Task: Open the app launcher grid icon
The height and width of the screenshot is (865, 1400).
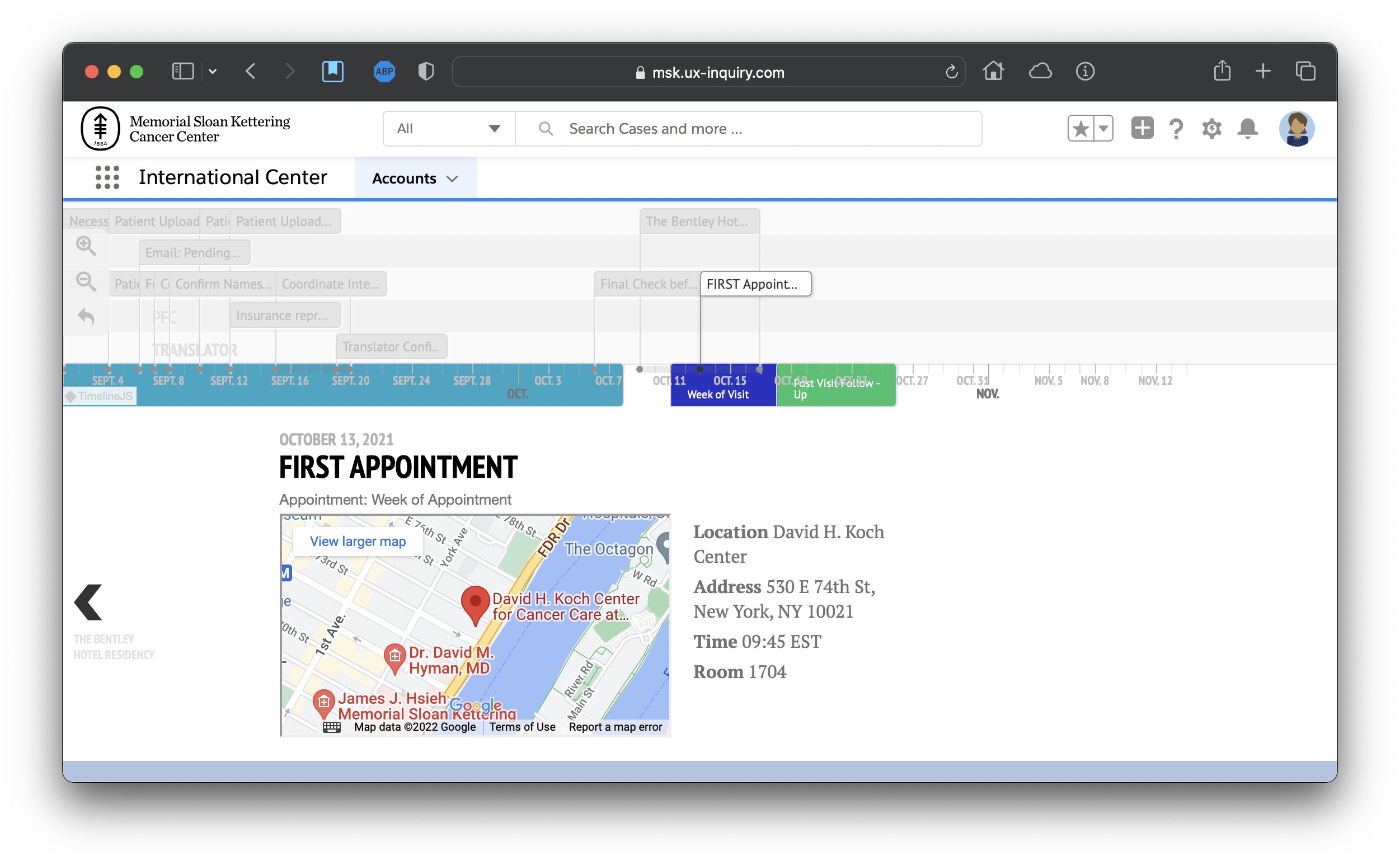Action: (107, 178)
